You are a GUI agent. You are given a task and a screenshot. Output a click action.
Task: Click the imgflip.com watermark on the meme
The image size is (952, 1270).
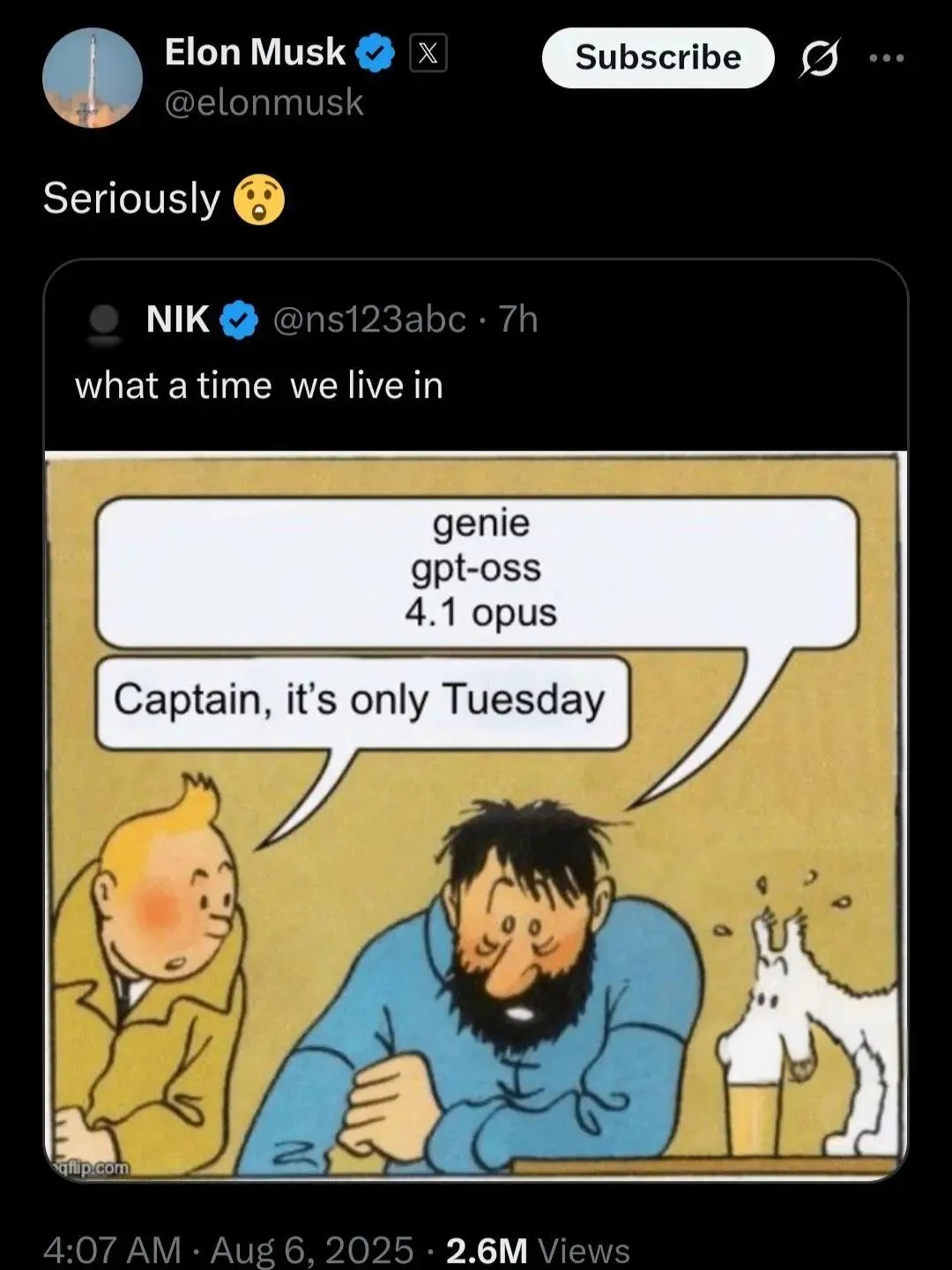click(91, 1168)
